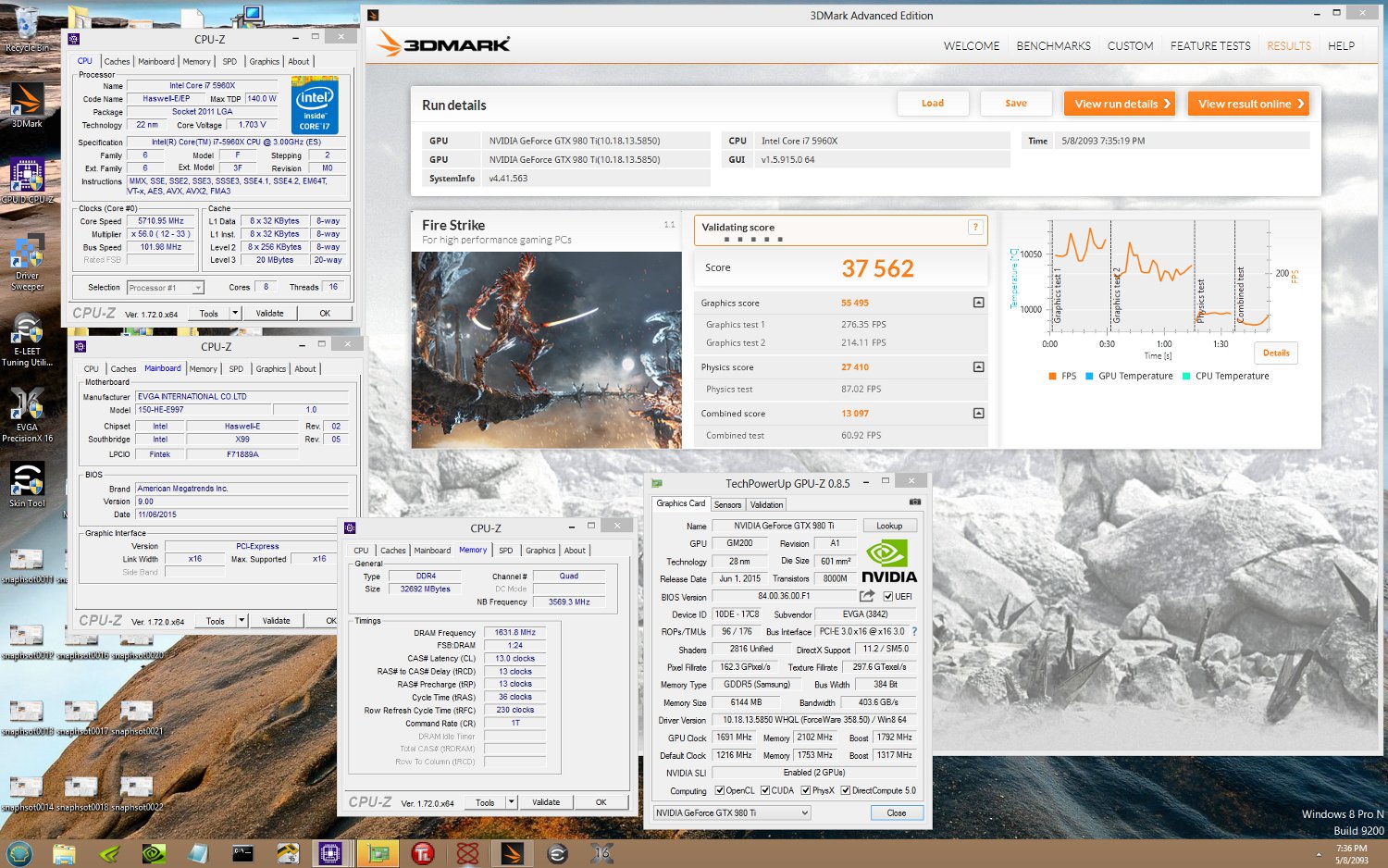Screen dimensions: 1388x868
Task: Collapse the Graphics score section
Action: (x=978, y=303)
